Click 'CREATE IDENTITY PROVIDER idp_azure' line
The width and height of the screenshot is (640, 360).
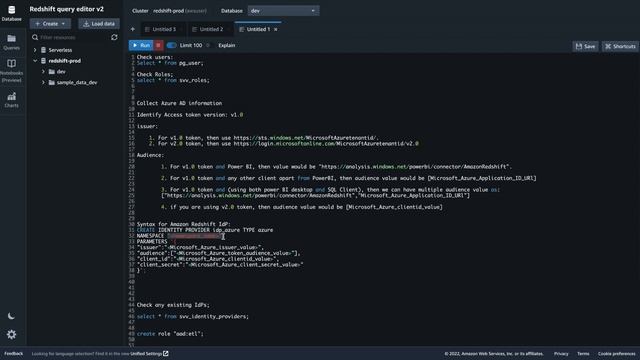205,230
